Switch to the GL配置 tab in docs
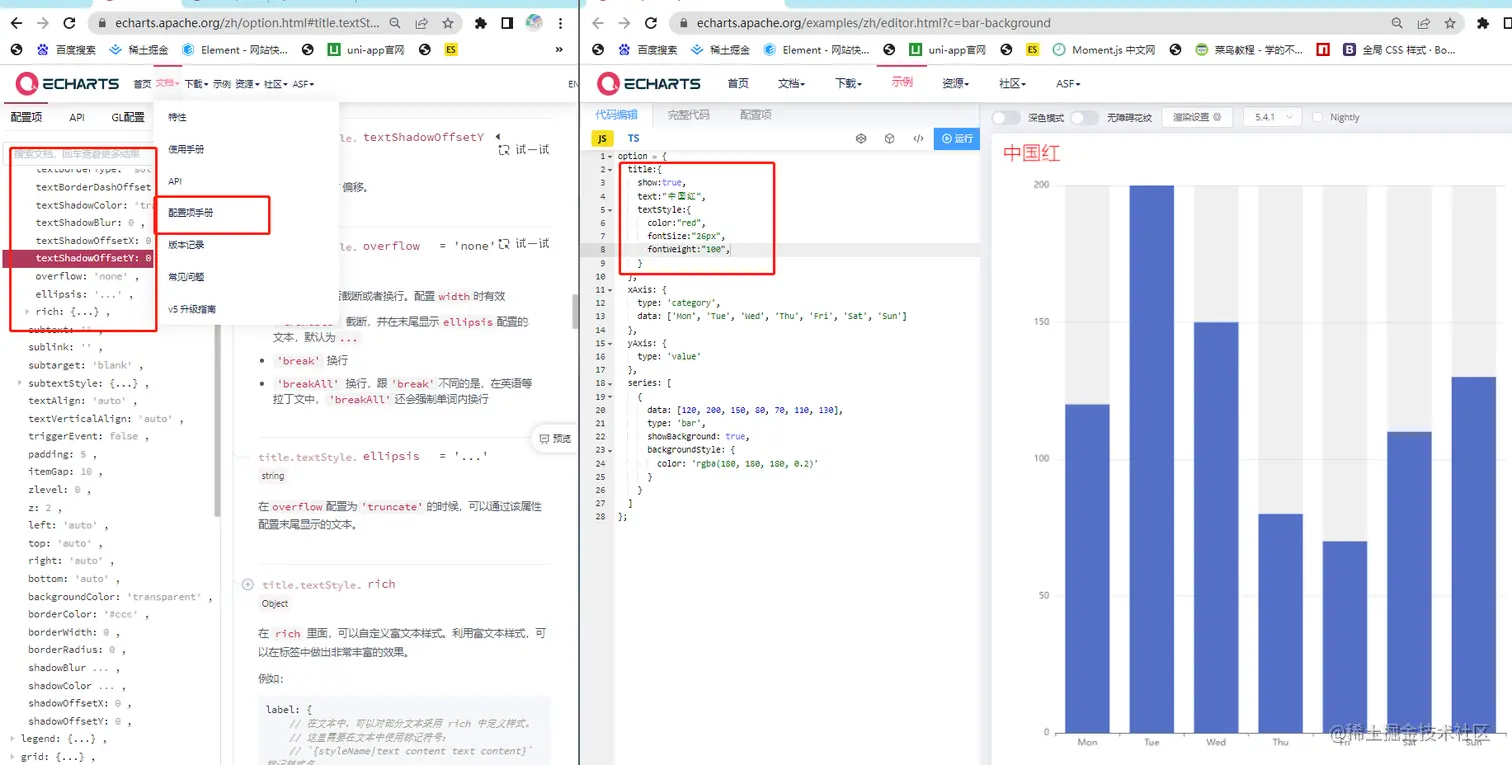Screen dimensions: 1512x765 pos(128,117)
